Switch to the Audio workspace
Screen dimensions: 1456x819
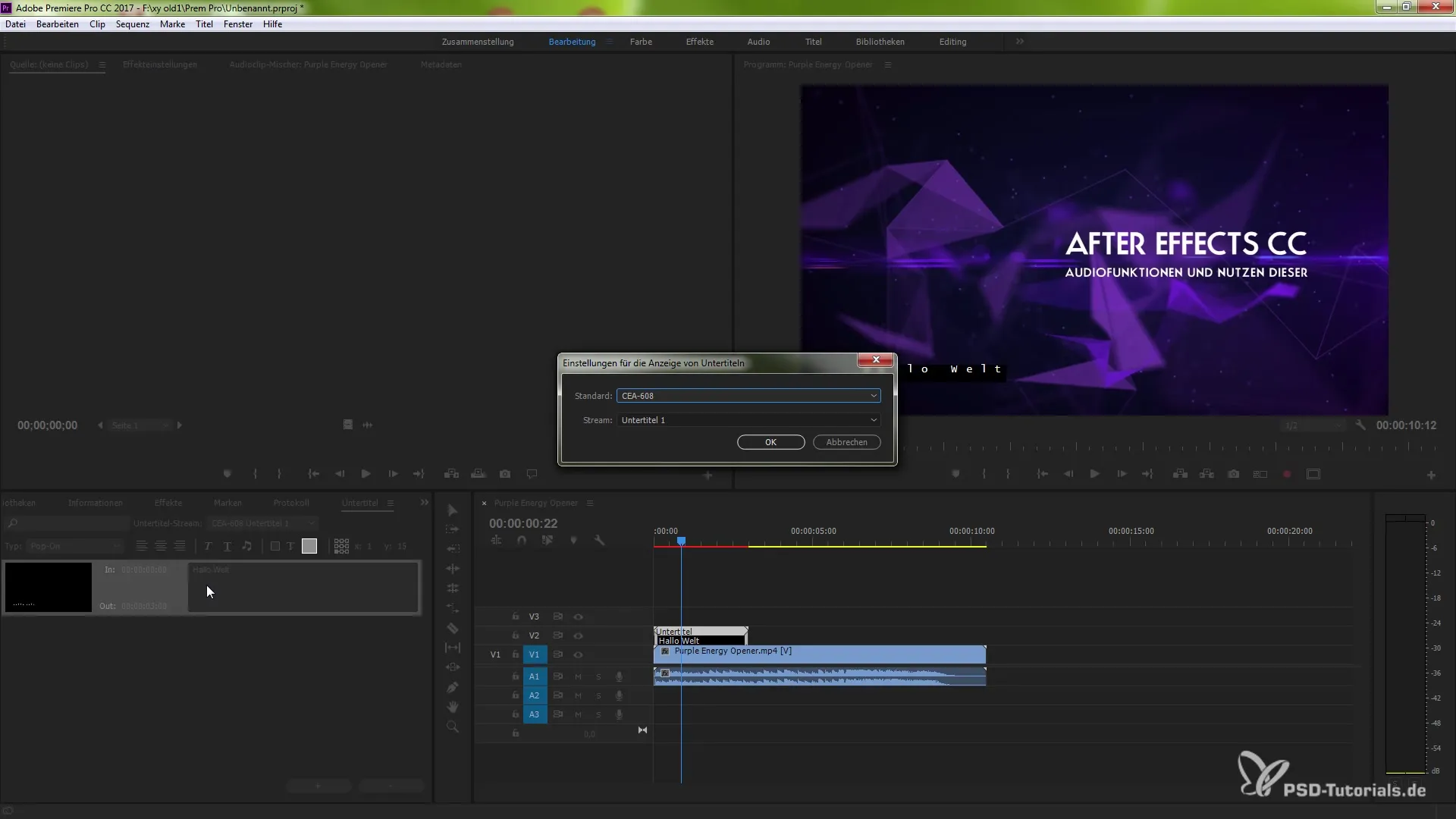coord(758,42)
